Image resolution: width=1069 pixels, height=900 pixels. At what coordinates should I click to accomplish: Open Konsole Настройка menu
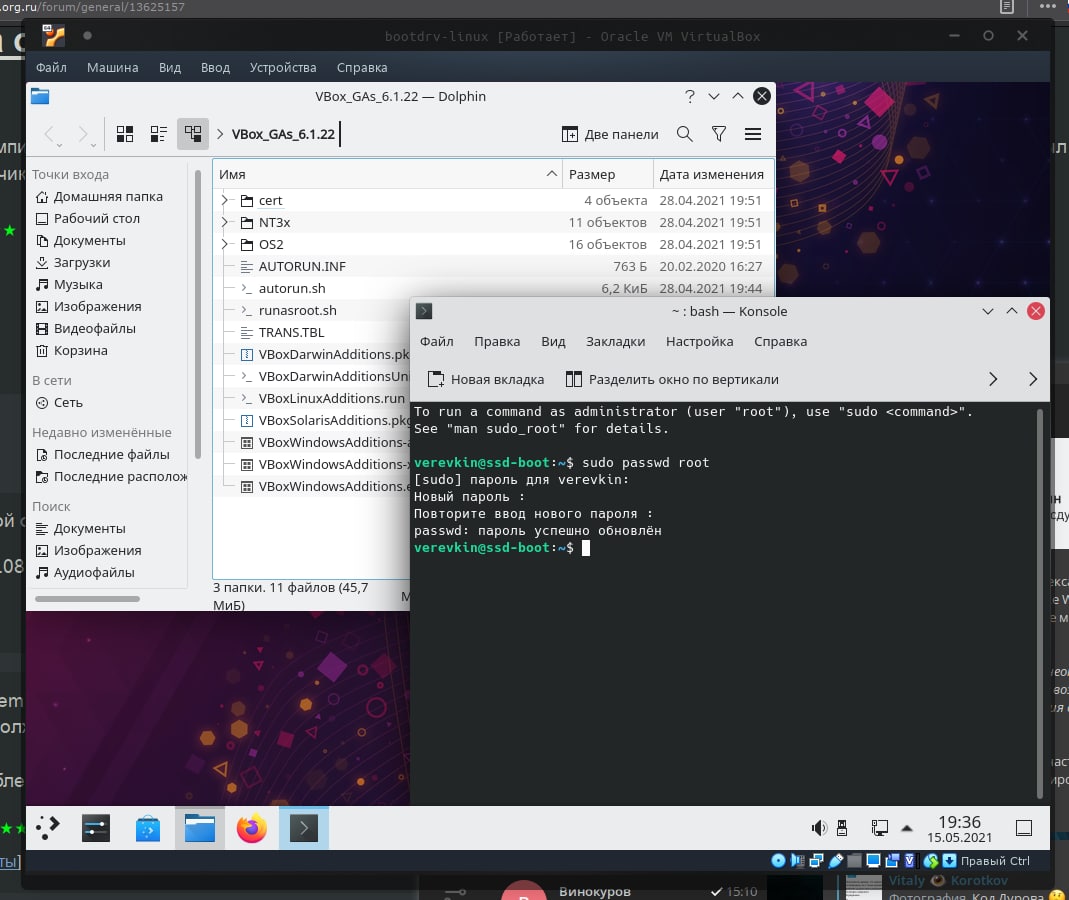point(699,342)
